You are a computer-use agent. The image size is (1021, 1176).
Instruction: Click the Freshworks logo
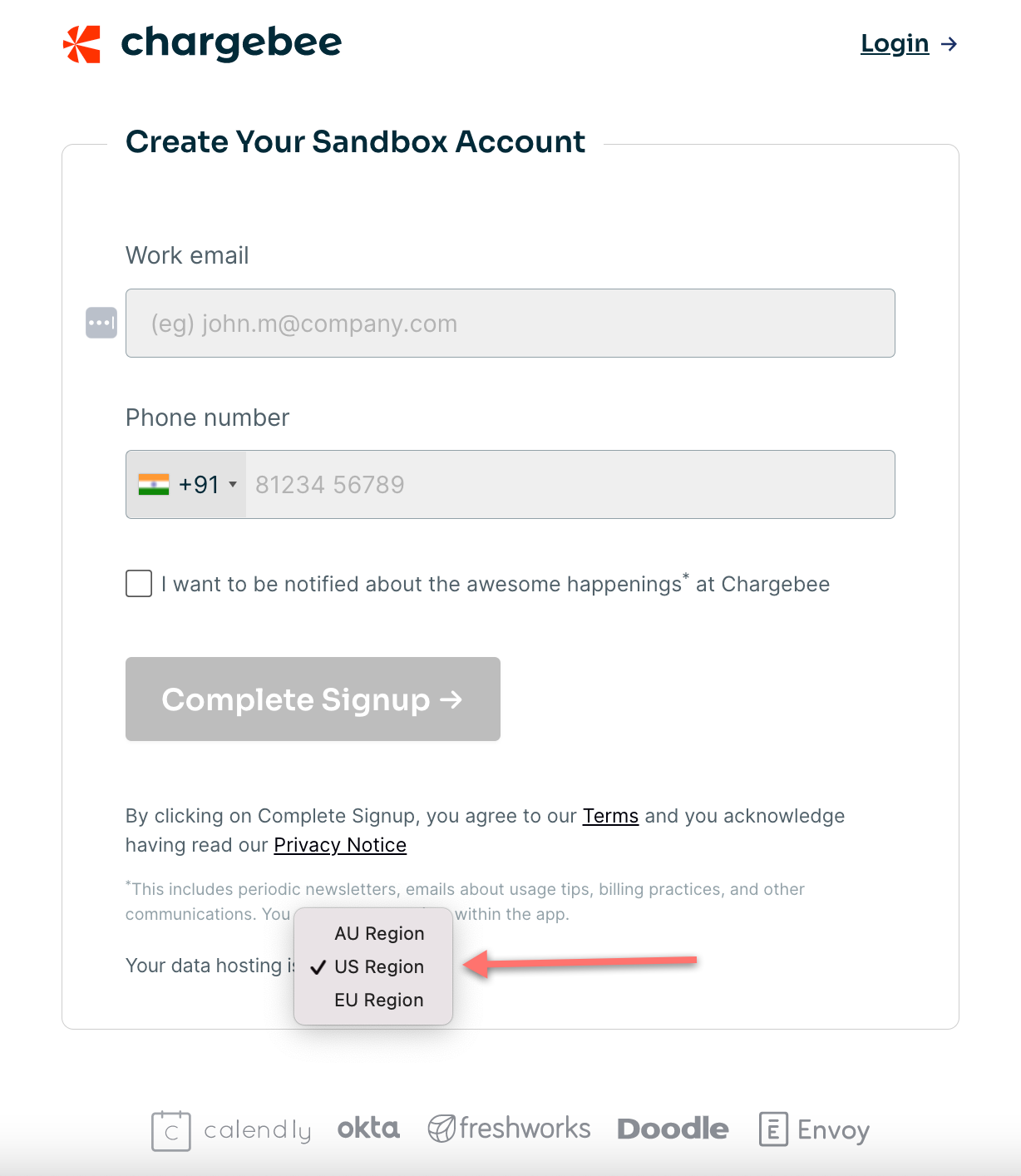click(x=509, y=1129)
